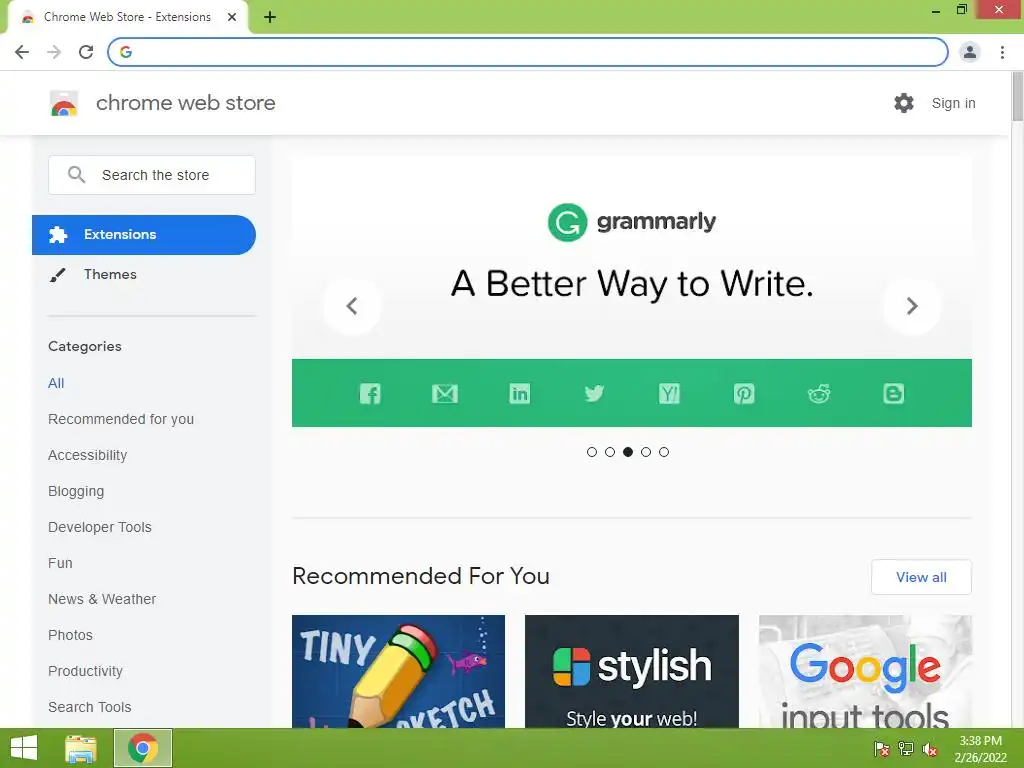Select the fifth carousel dot

664,452
